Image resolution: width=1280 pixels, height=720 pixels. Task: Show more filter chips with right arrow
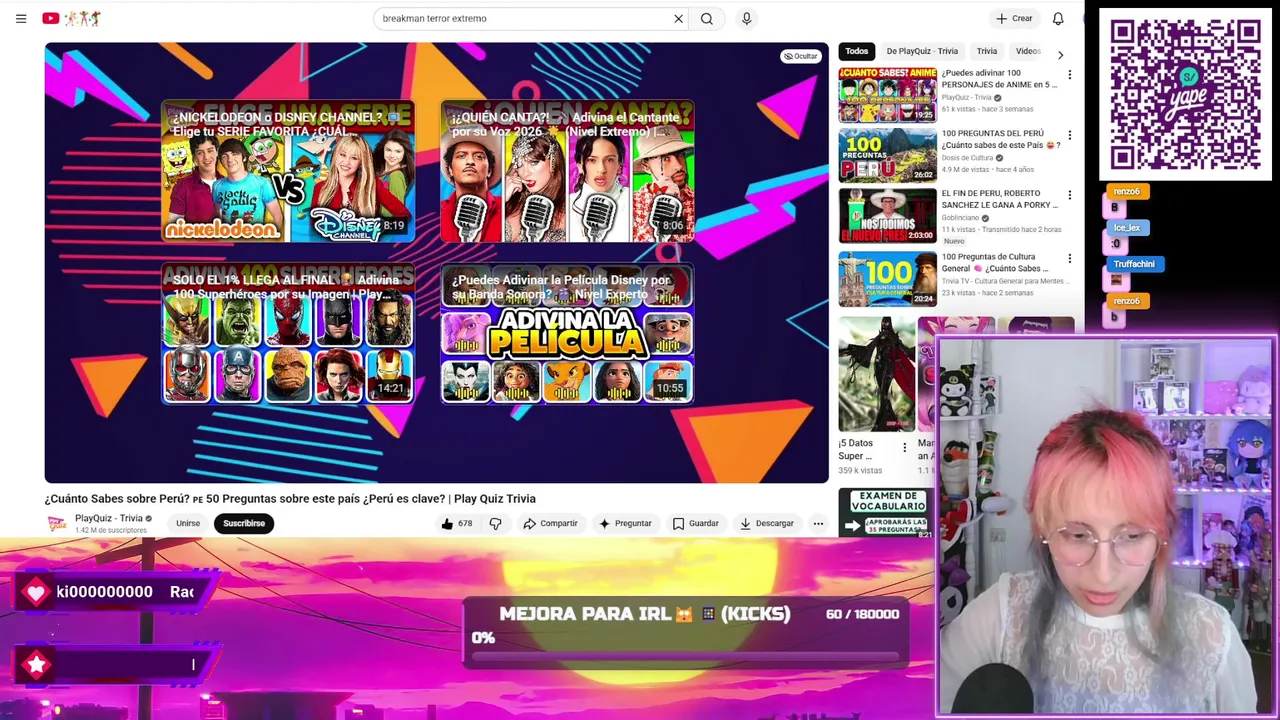[1060, 54]
